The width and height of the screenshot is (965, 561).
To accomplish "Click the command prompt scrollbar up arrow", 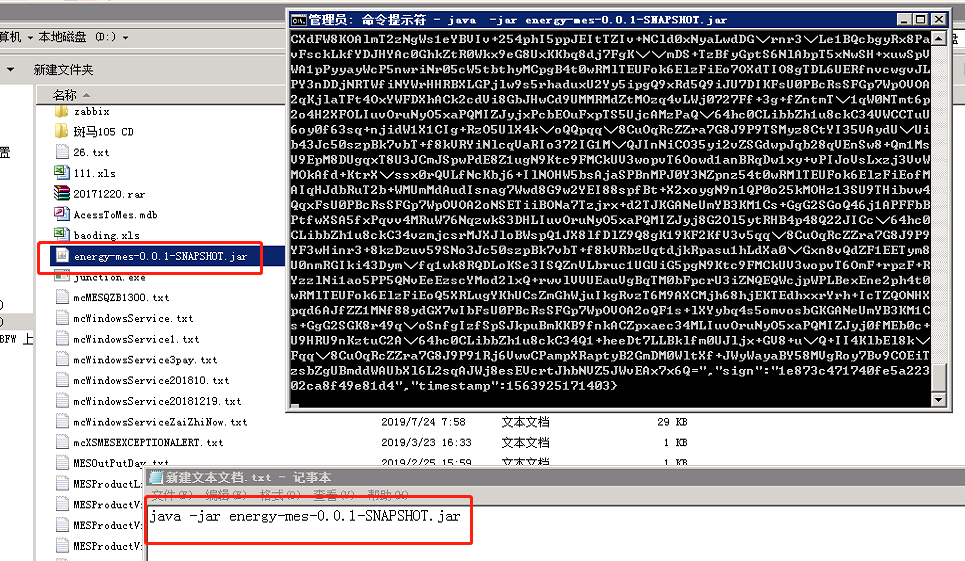I will pyautogui.click(x=939, y=38).
